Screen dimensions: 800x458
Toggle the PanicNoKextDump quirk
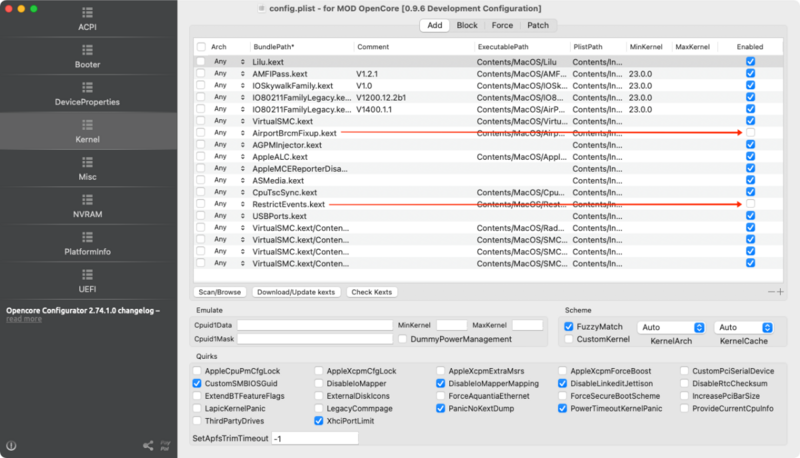pos(440,409)
